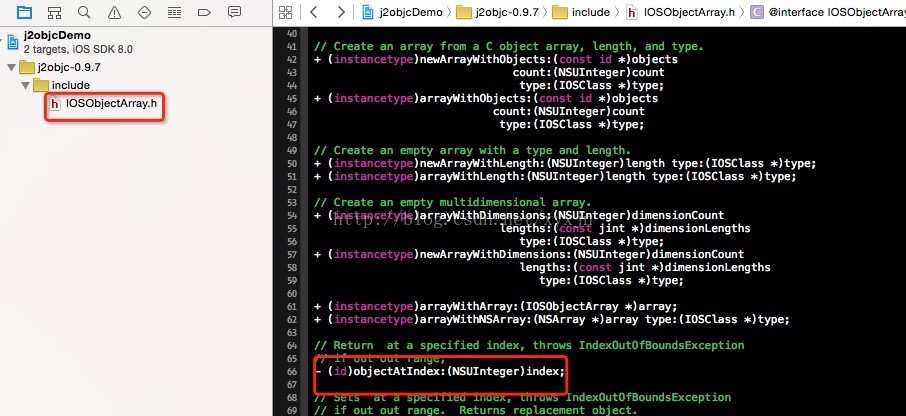Click comment 'Create an empty array with a type'

(473, 150)
